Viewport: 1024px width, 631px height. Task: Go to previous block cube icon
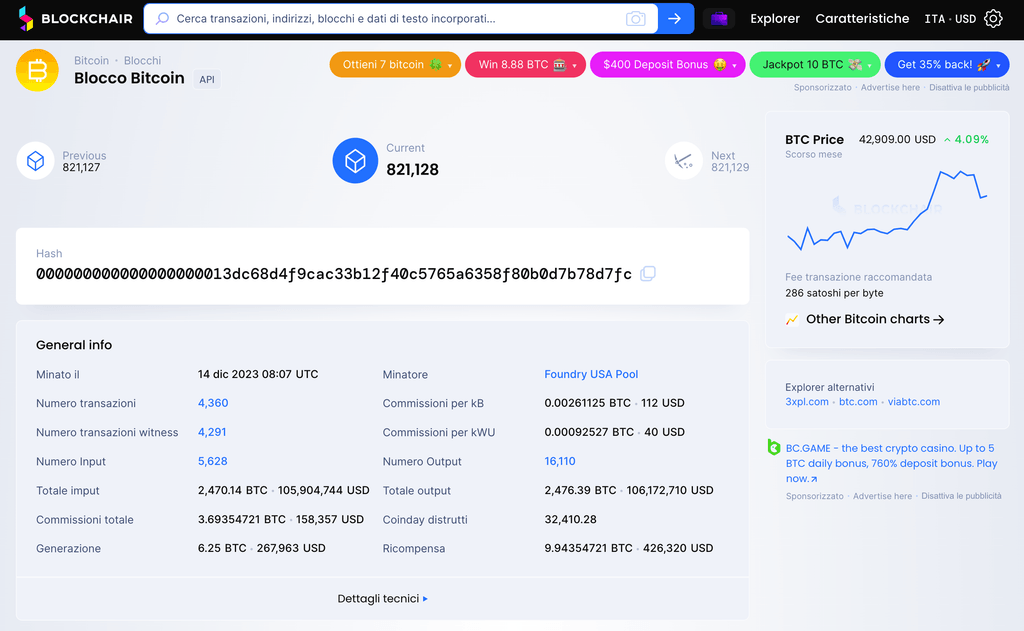pyautogui.click(x=35, y=161)
